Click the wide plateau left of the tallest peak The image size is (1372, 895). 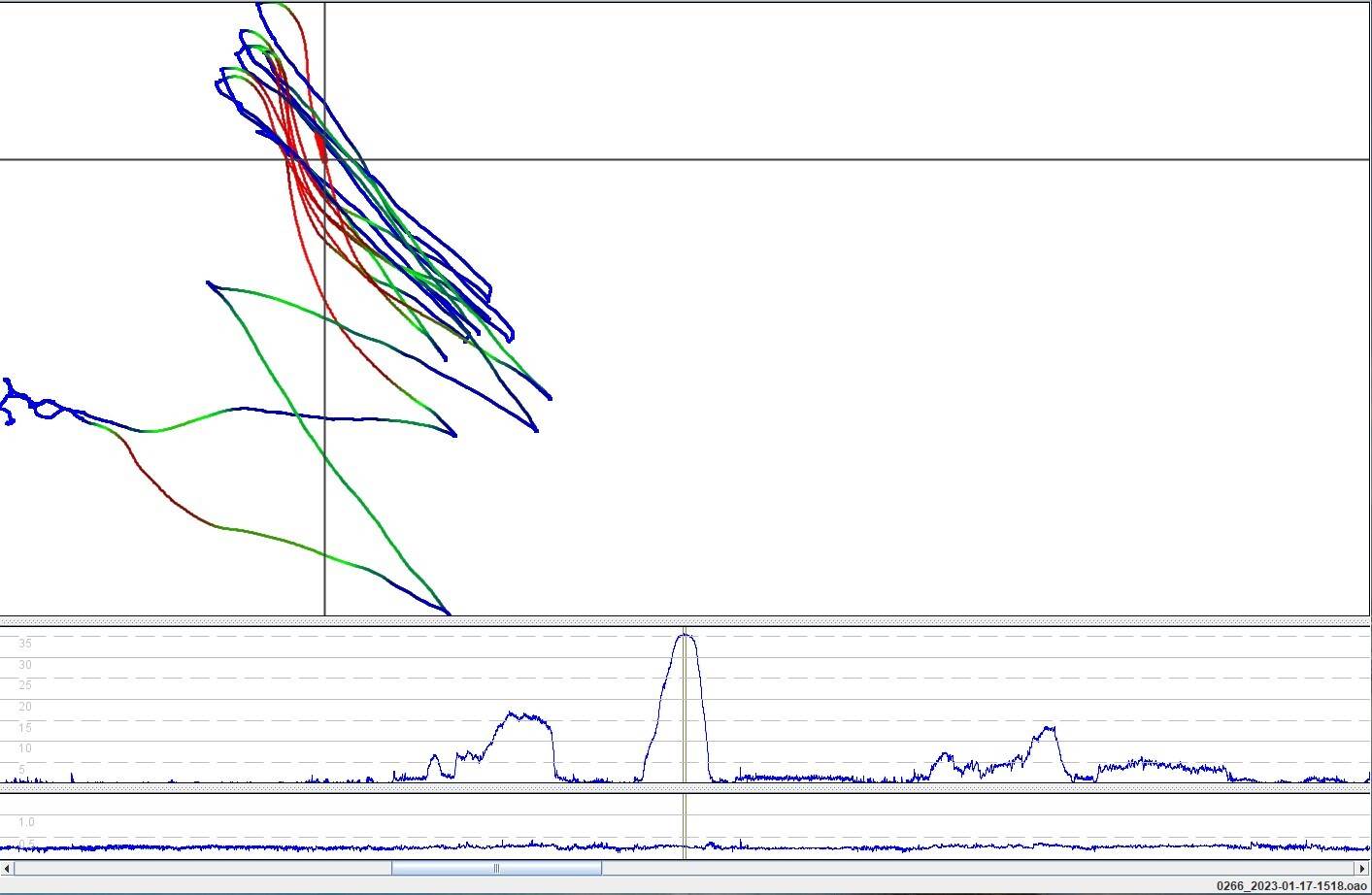click(x=524, y=718)
